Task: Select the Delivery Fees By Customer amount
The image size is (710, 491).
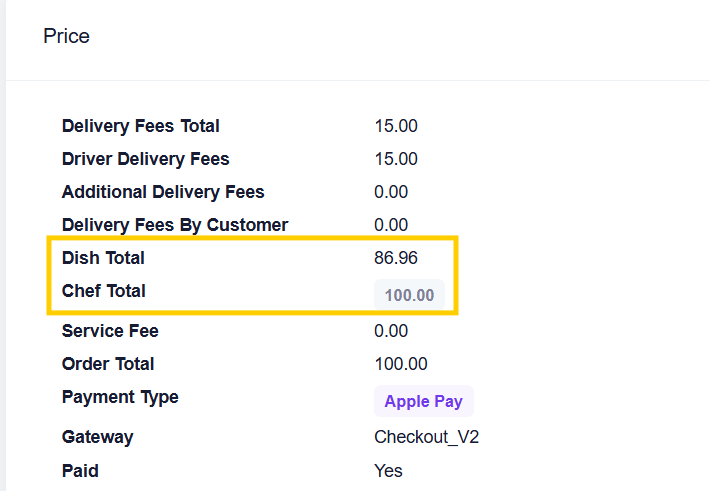Action: pyautogui.click(x=391, y=225)
